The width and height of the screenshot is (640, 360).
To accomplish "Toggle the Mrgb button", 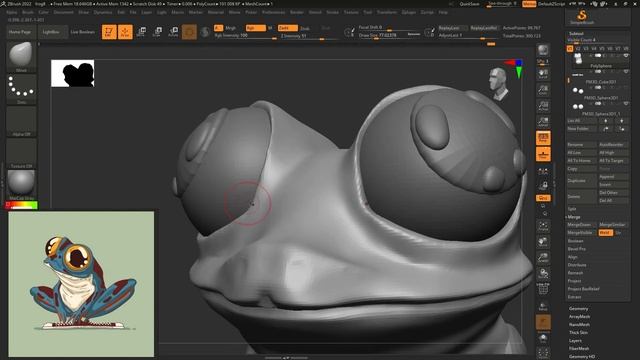I will [x=231, y=28].
